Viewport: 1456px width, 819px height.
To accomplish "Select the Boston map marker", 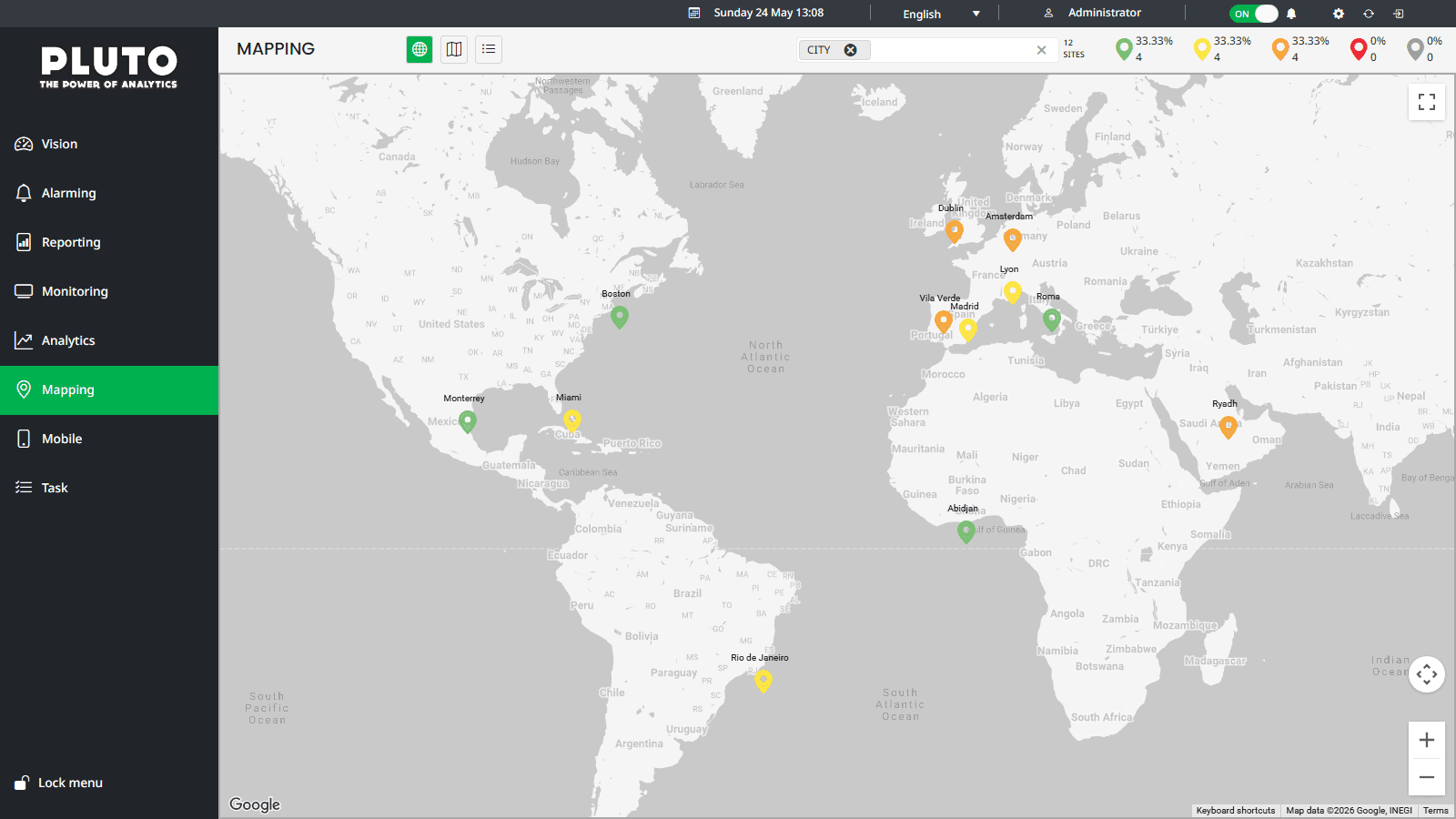I will (620, 317).
